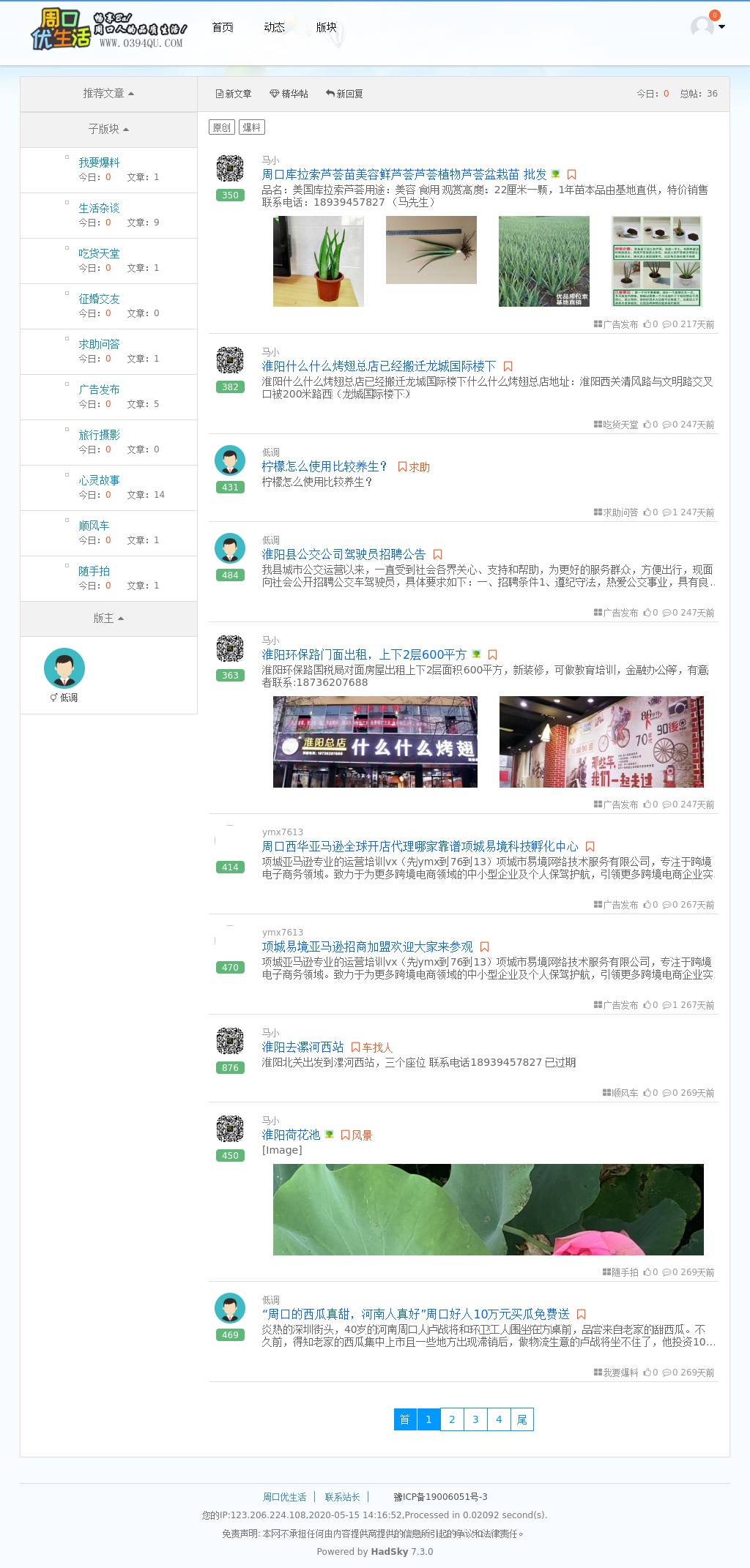Viewport: 750px width, 1568px height.
Task: Click the 马小 QR avatar on the first post
Action: click(x=230, y=168)
